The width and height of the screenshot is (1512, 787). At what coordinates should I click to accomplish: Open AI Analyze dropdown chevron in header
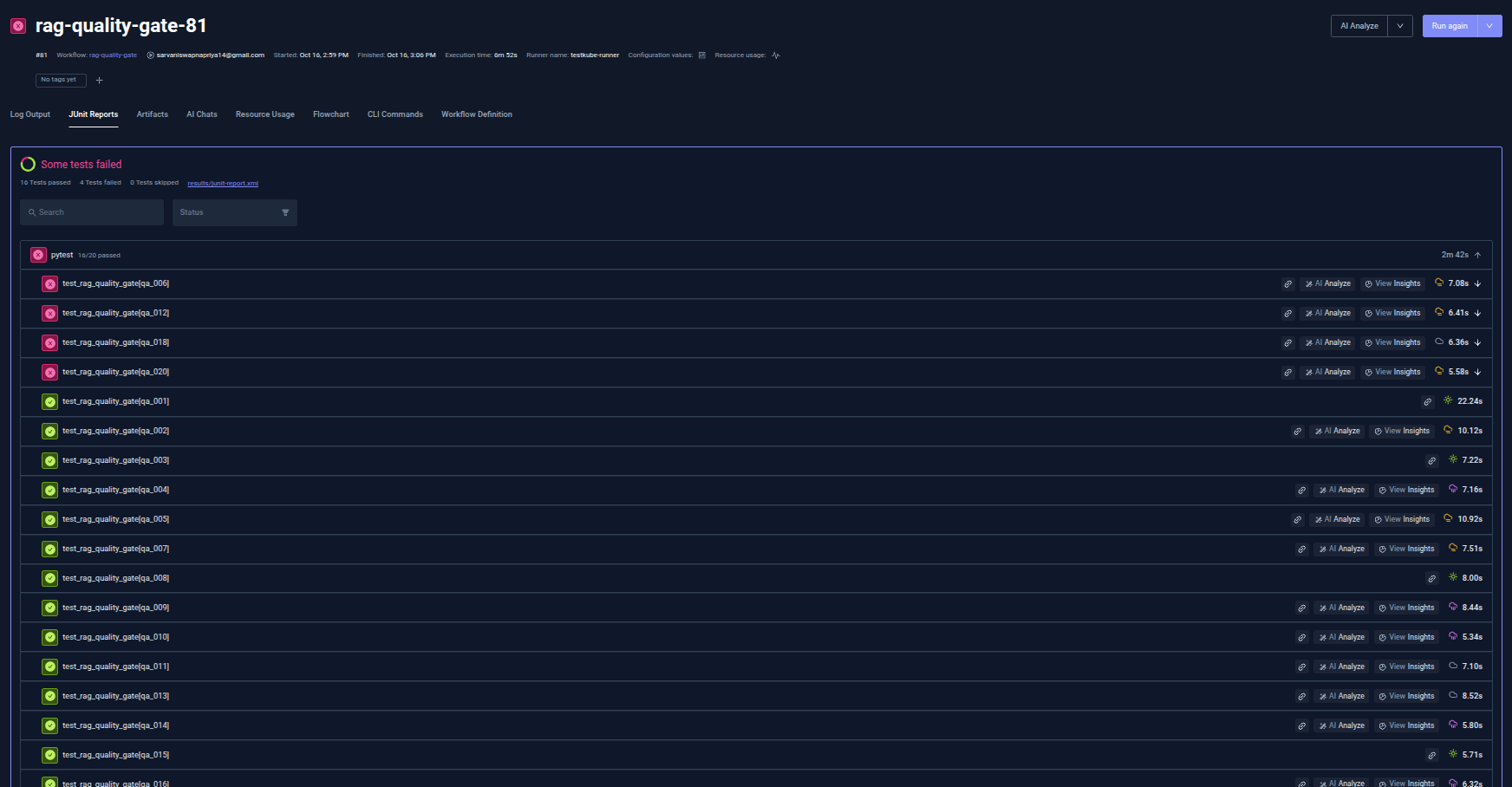coord(1400,26)
